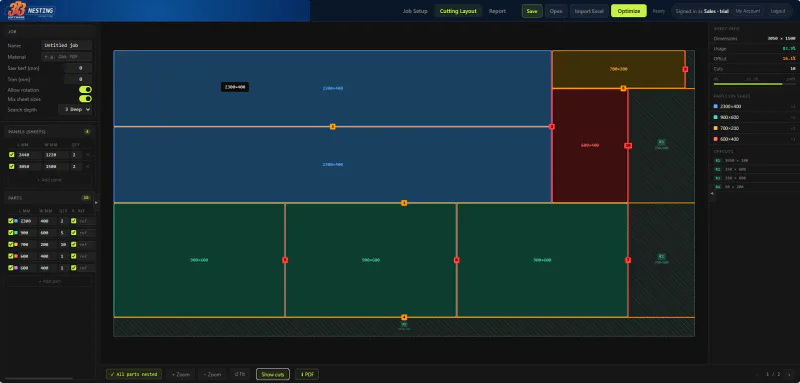The width and height of the screenshot is (800, 383).
Task: Uncheck the enable checkbox for part 2300 × 400
Action: 11,221
